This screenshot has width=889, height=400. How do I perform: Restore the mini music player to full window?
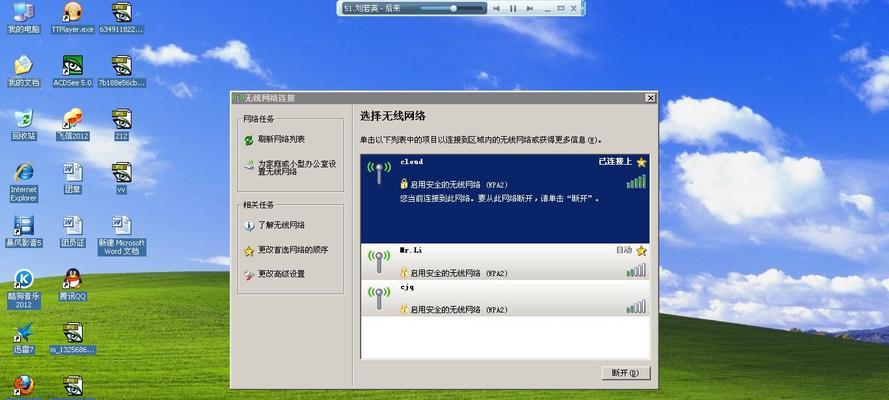click(561, 8)
